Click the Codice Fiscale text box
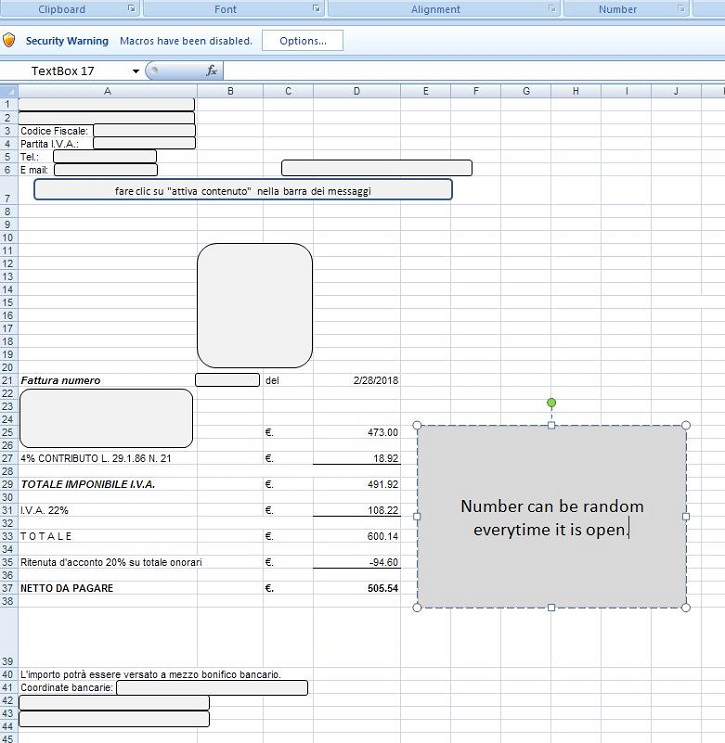725x743 pixels. pos(144,130)
